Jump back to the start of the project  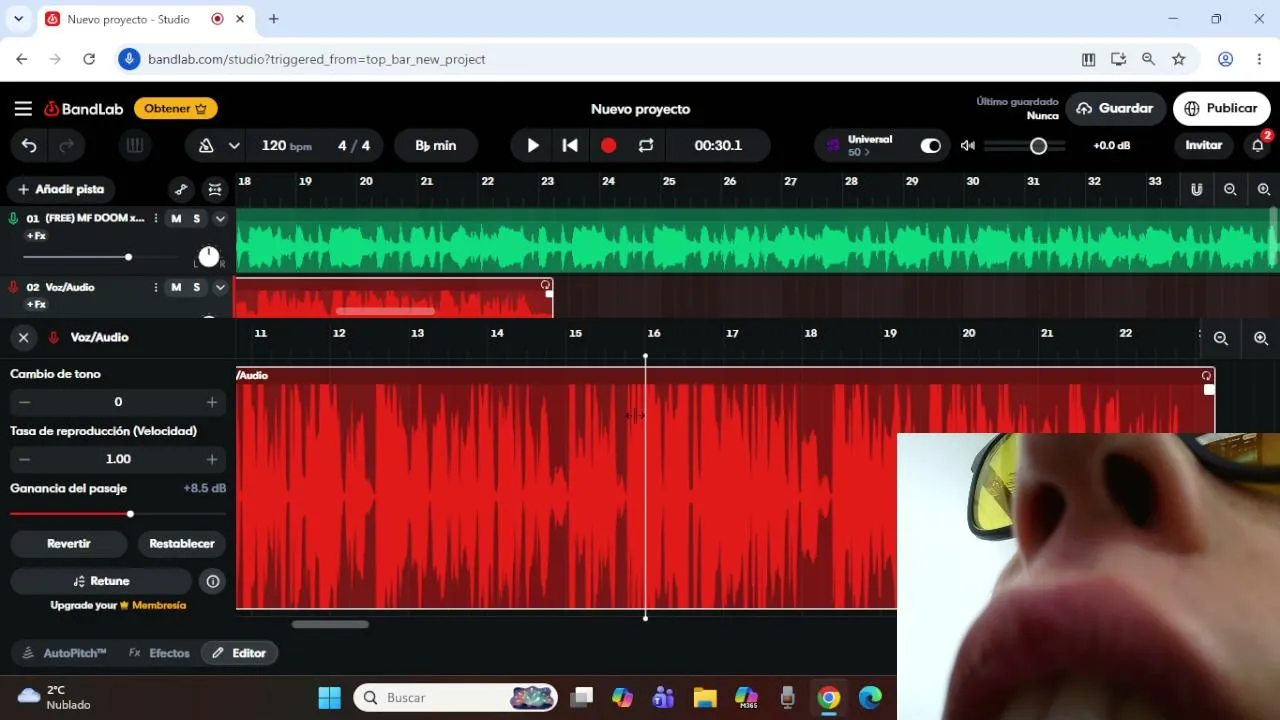[x=570, y=146]
